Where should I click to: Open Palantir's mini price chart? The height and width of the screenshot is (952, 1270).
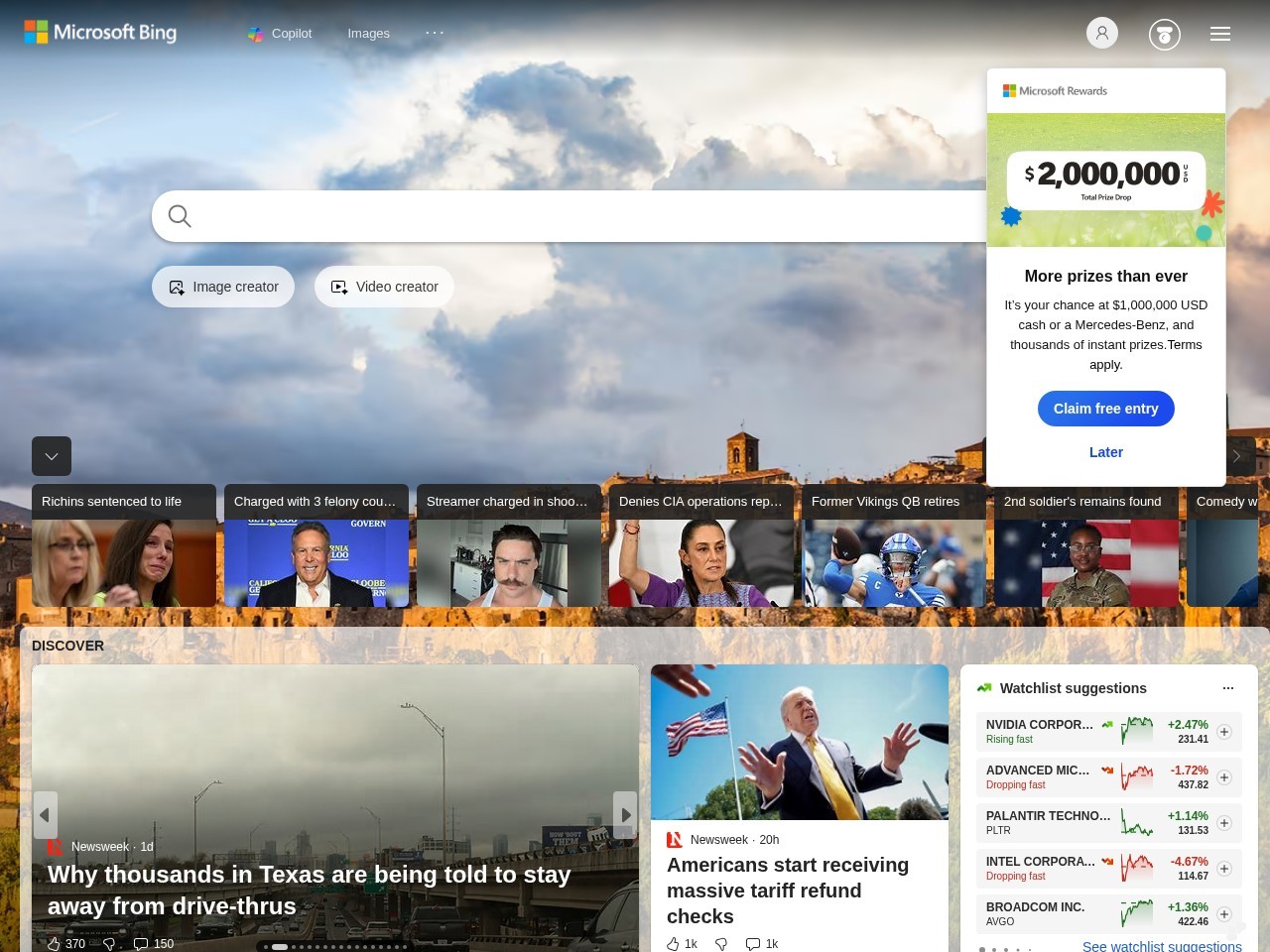pyautogui.click(x=1137, y=823)
